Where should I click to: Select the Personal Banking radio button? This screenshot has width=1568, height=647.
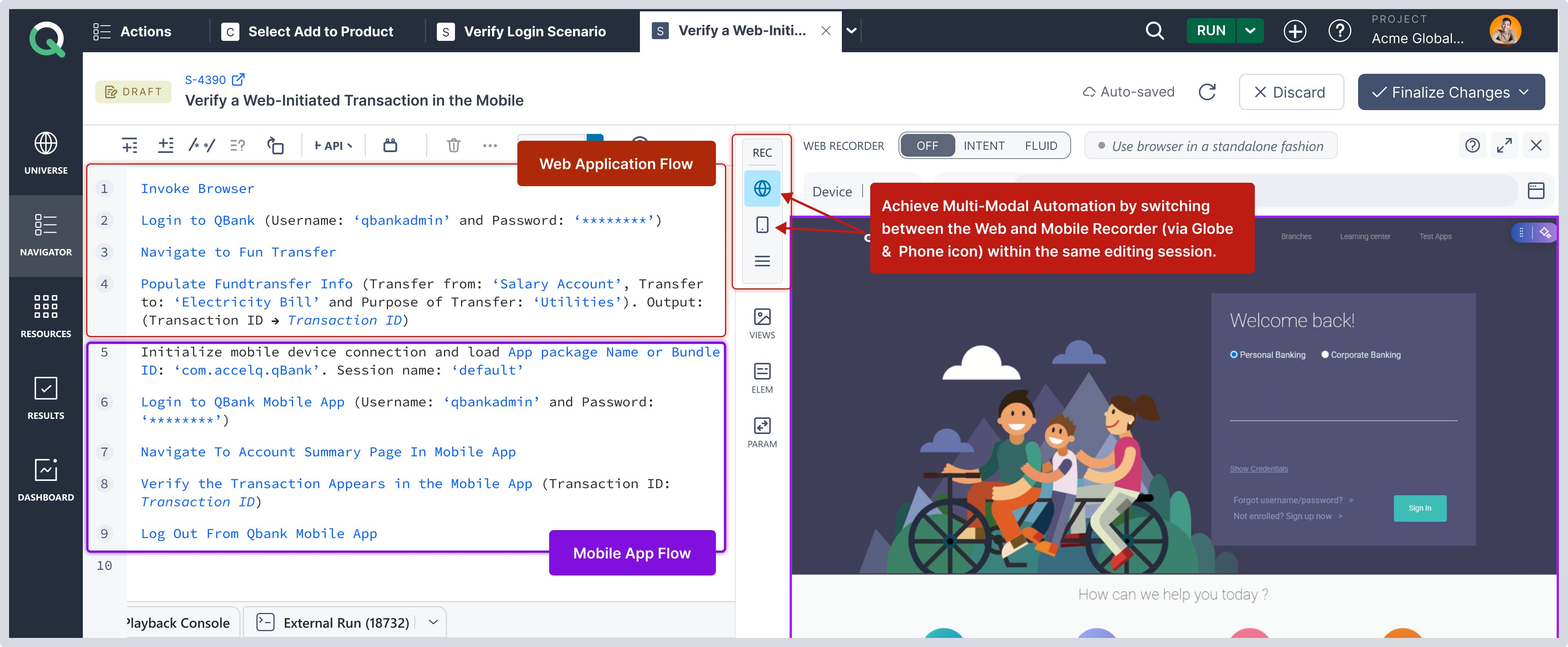(1233, 355)
